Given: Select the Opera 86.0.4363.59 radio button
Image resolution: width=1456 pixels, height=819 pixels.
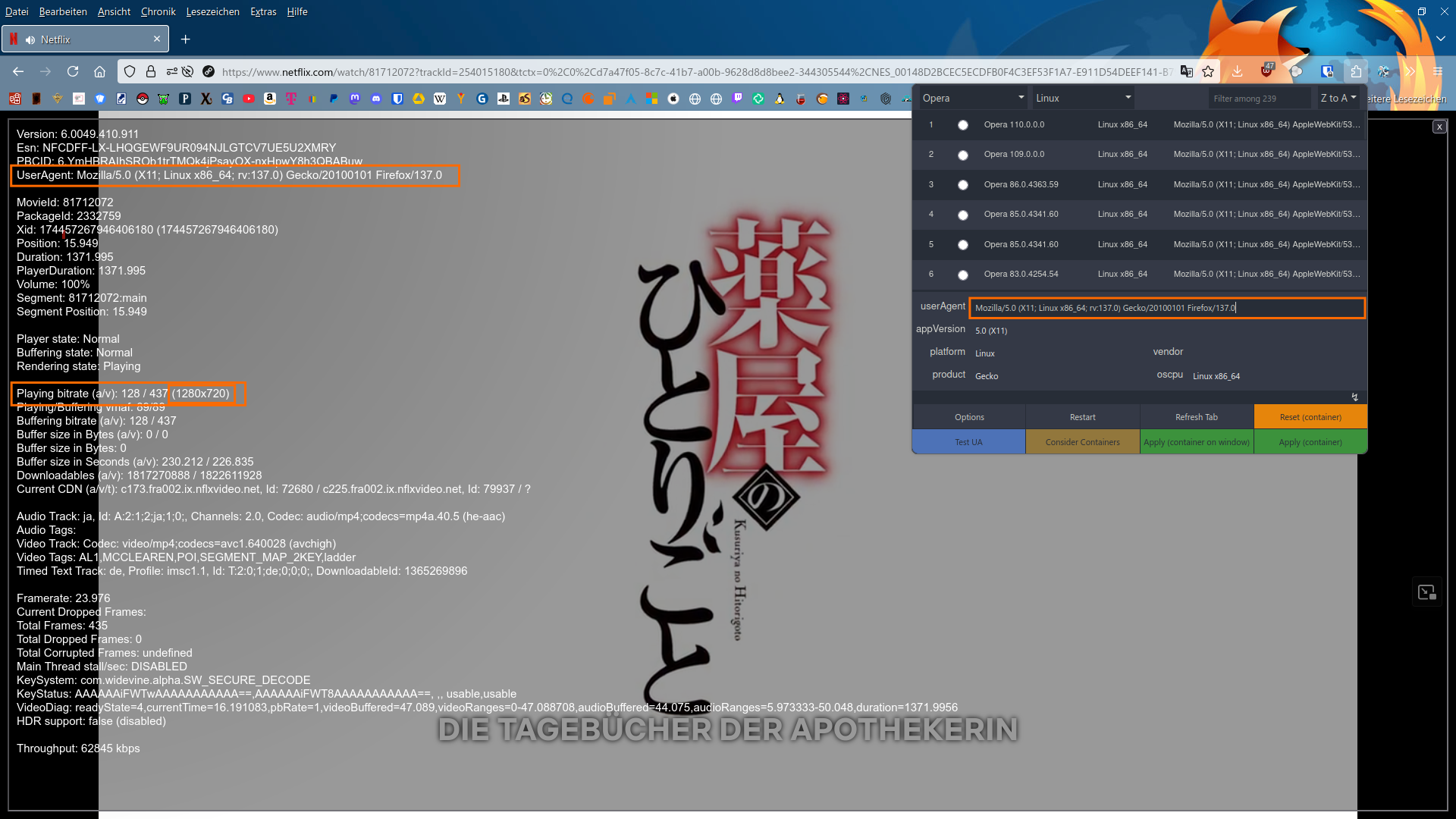Looking at the screenshot, I should click(x=962, y=185).
